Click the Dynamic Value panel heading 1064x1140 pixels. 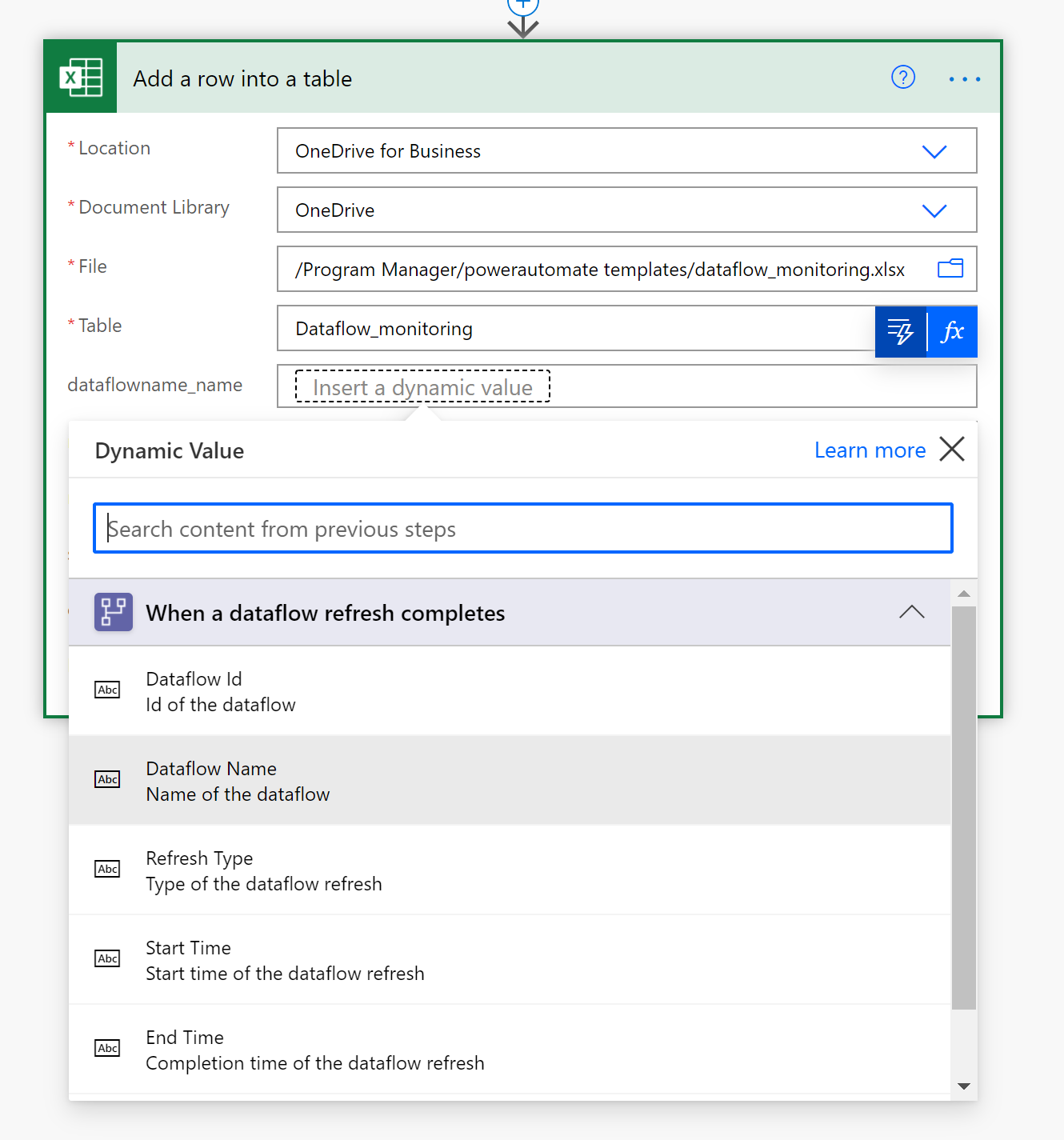(170, 450)
